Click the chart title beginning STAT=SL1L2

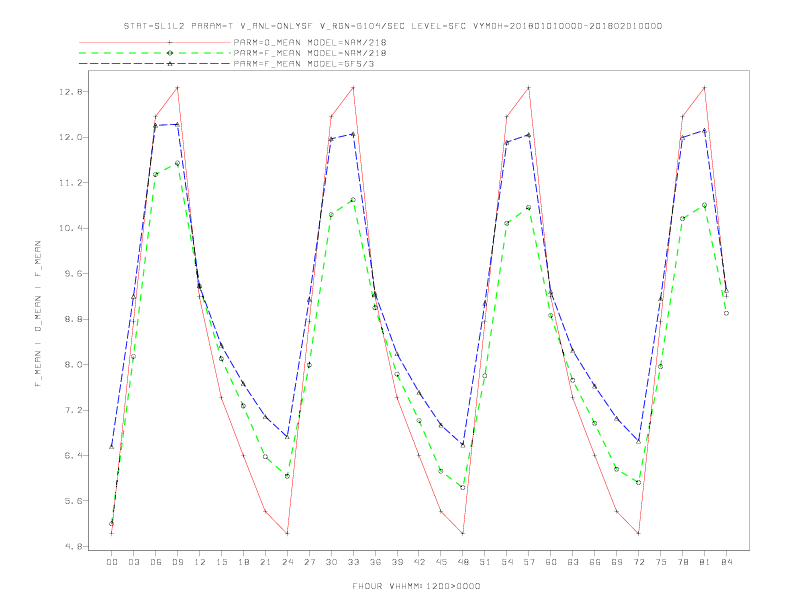coord(392,26)
